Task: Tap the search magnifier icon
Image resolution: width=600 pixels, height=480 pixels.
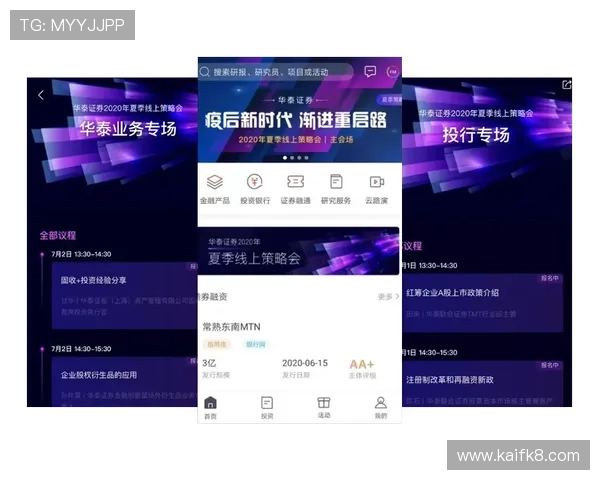Action: [205, 72]
